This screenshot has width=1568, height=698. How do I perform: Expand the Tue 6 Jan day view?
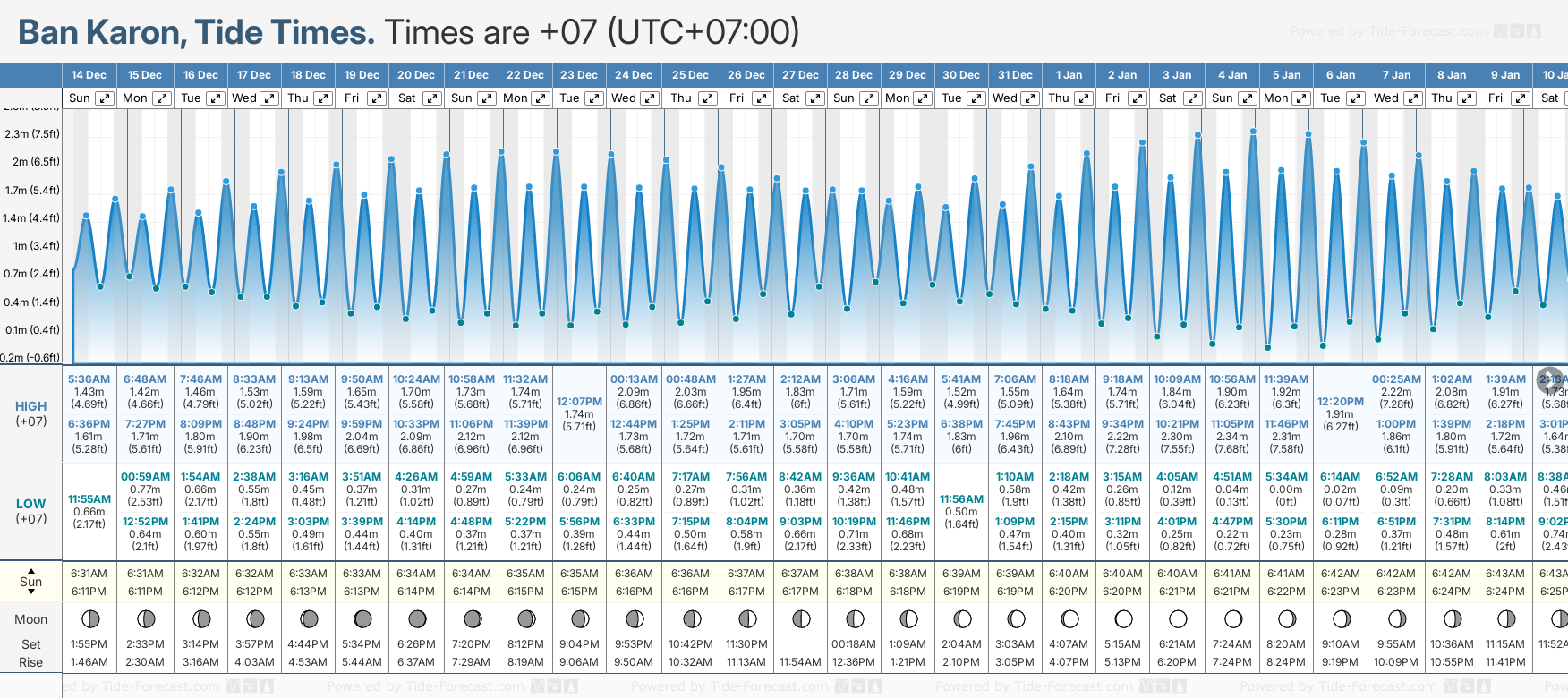click(1356, 98)
